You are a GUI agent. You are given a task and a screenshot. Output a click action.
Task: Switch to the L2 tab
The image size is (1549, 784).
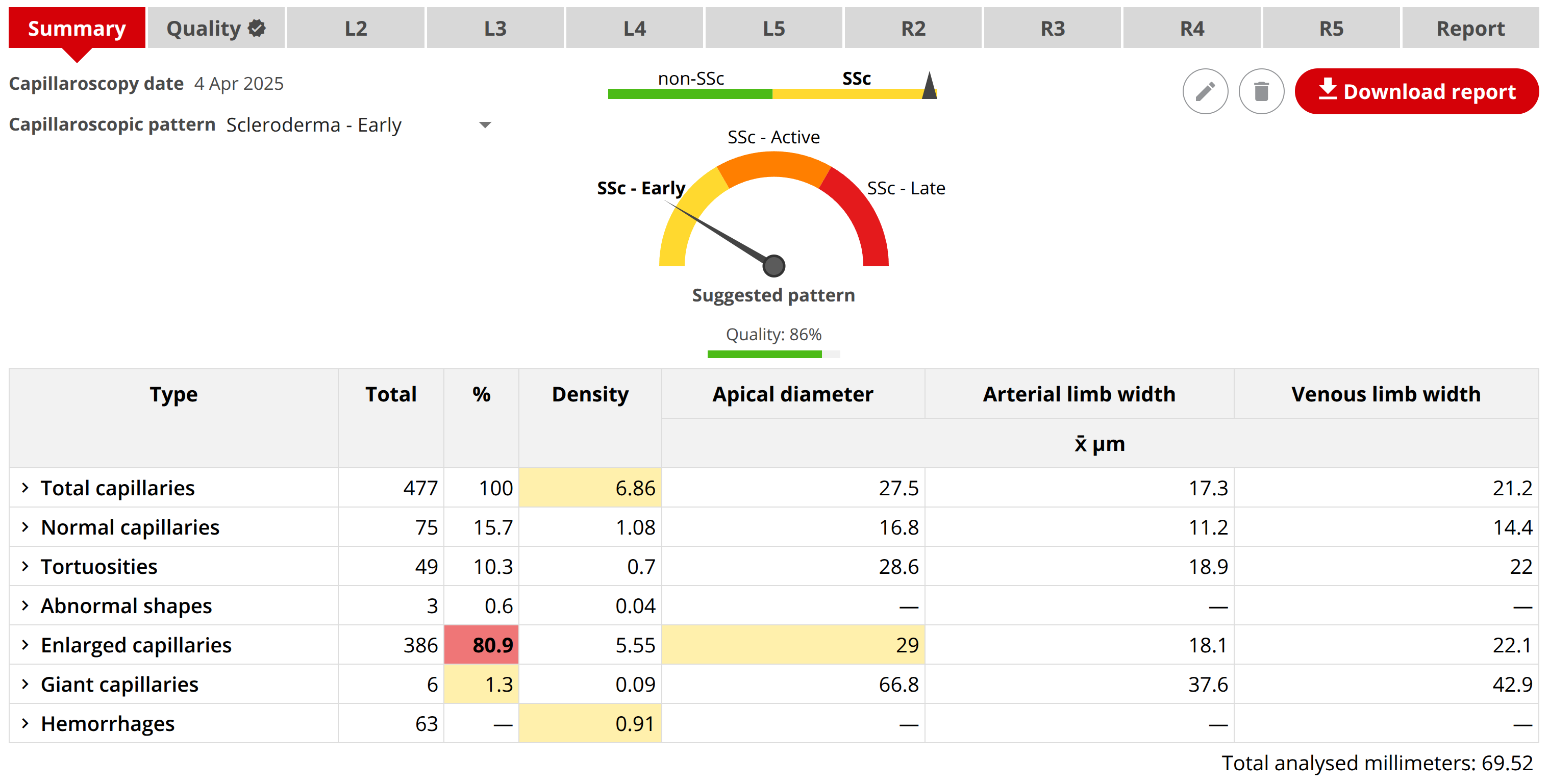pyautogui.click(x=356, y=28)
